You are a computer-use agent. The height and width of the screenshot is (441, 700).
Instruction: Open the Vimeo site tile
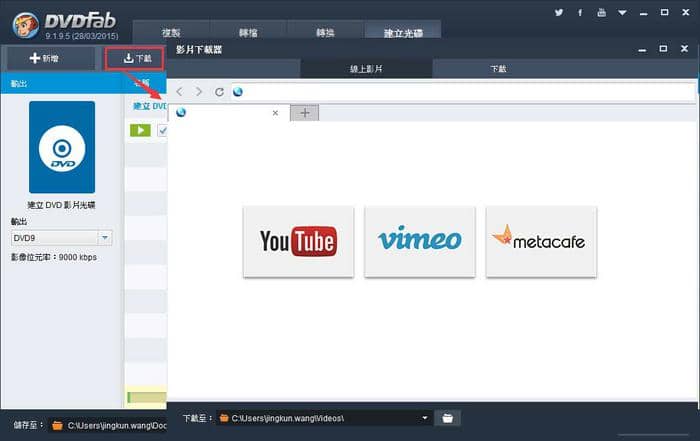(420, 241)
